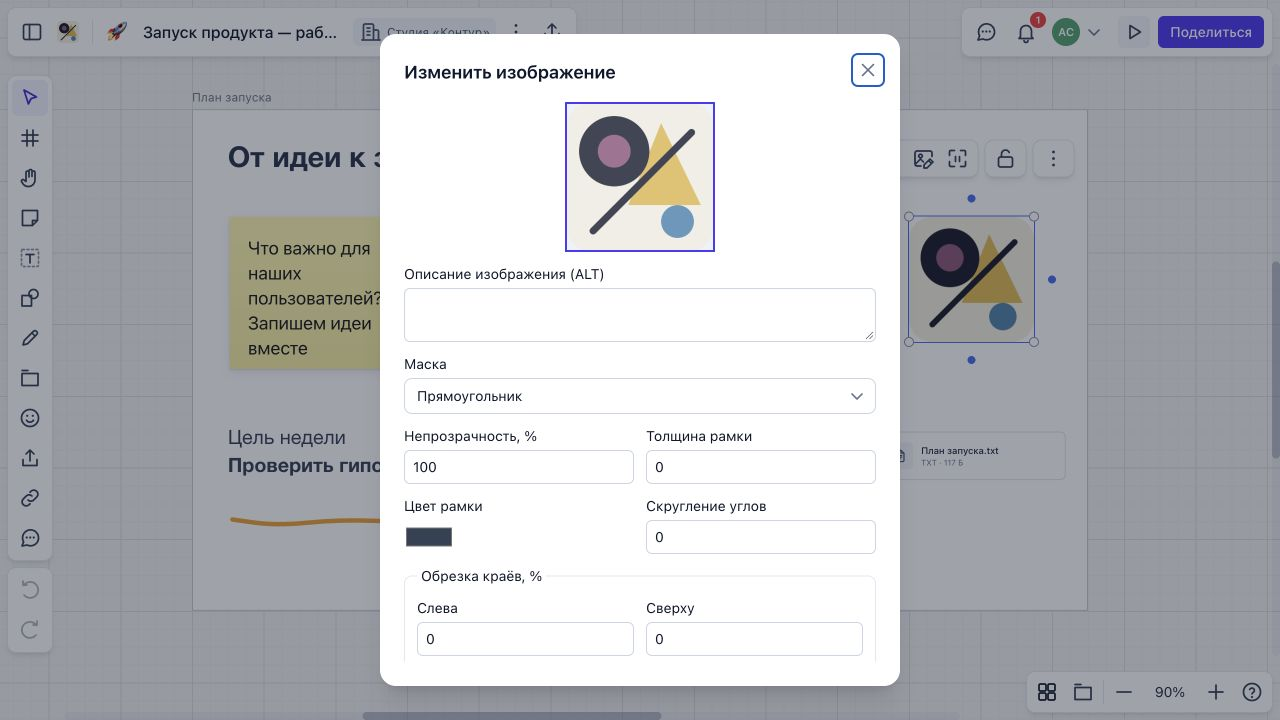Click the vertical scrollbar on the right edge
Image resolution: width=1280 pixels, height=720 pixels.
pos(1275,360)
